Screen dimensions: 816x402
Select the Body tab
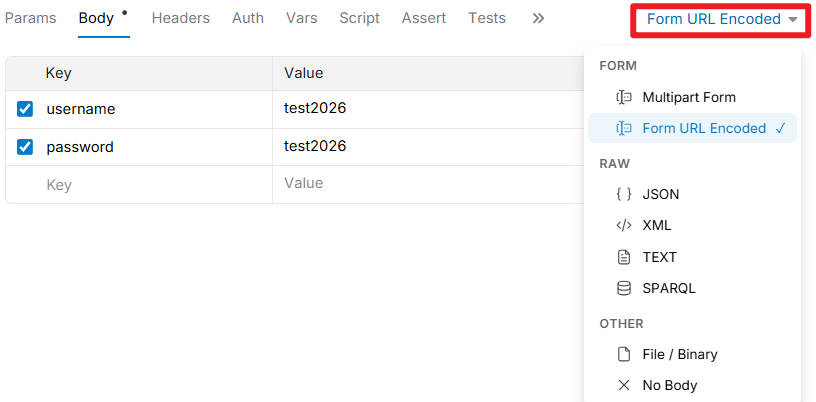coord(96,18)
